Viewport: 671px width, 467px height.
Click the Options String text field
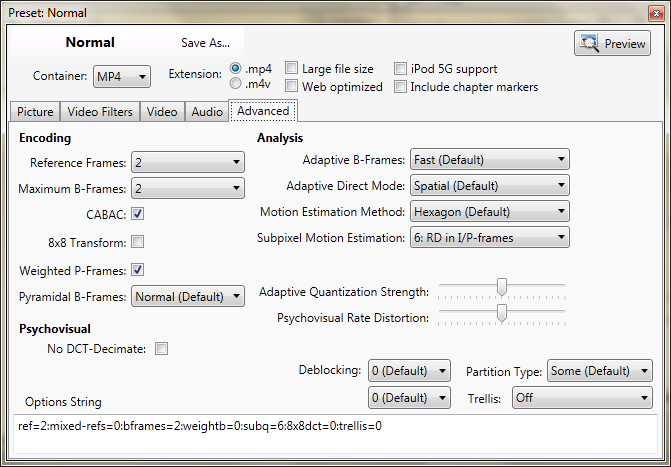(335, 432)
